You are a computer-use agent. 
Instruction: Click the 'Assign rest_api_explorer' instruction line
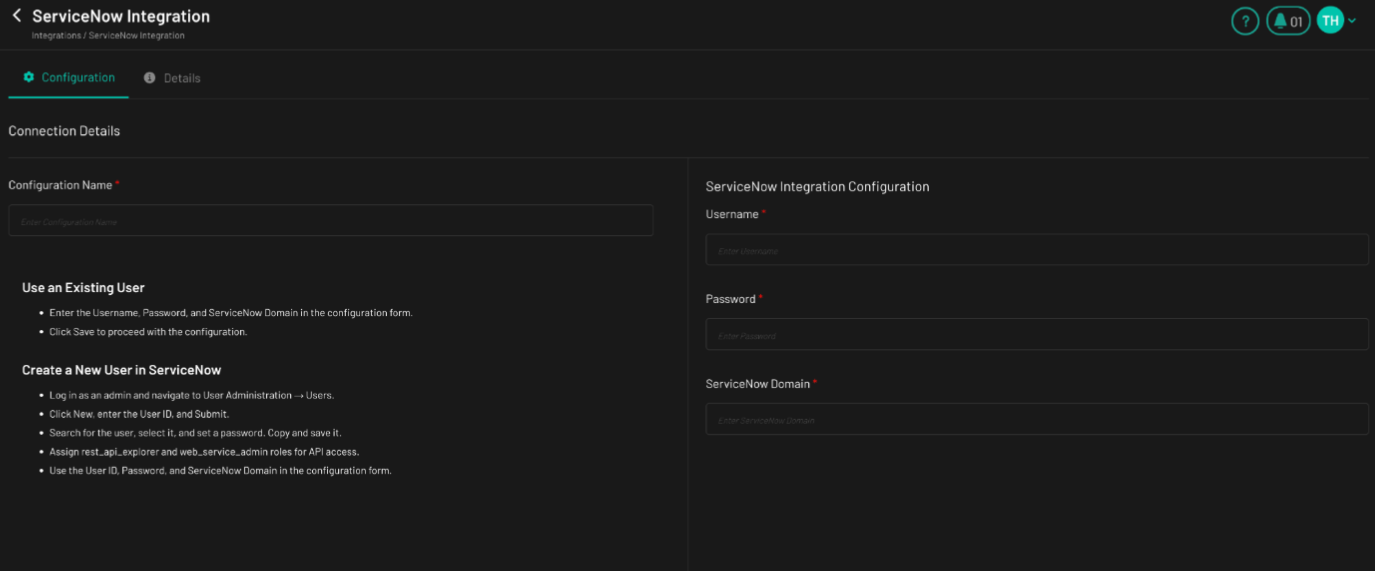pos(204,452)
